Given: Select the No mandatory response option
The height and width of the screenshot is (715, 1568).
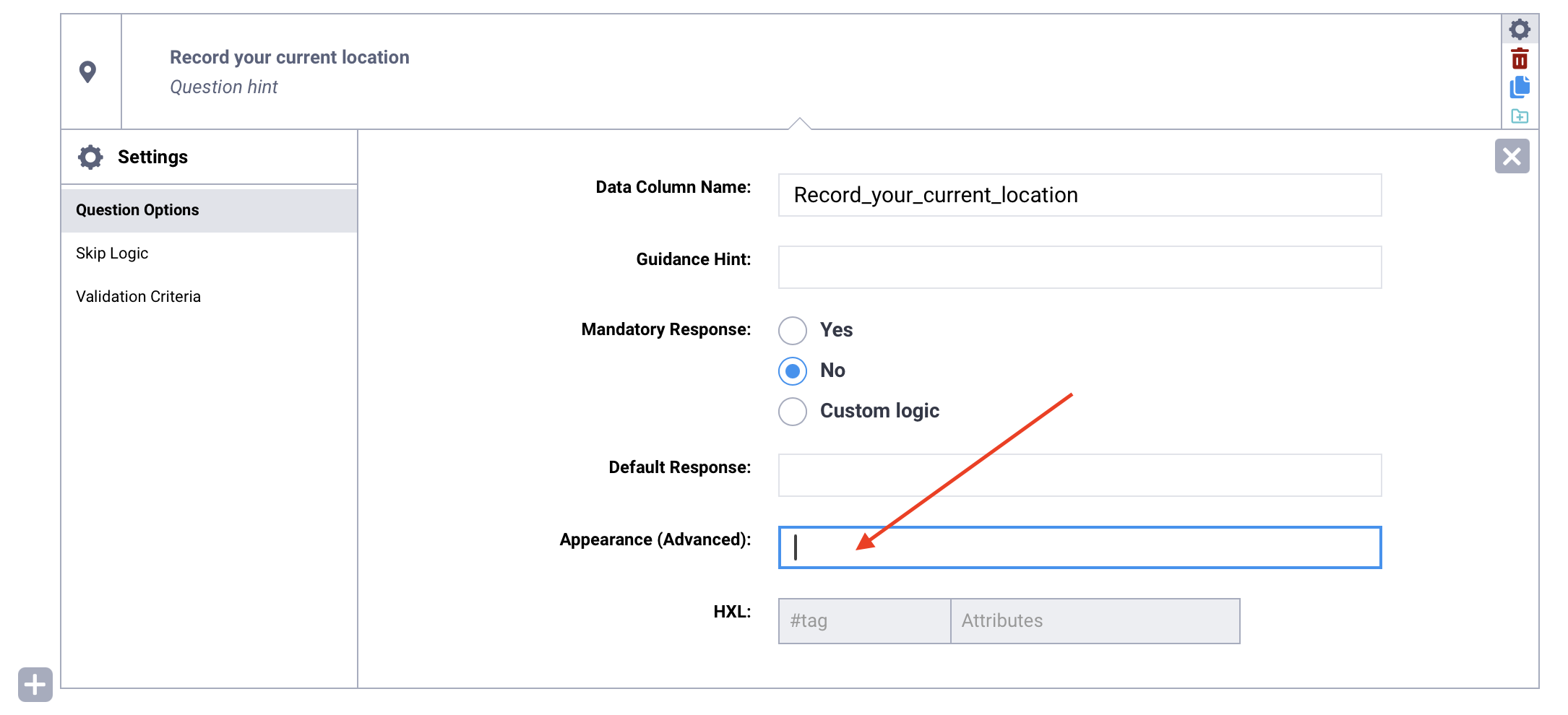Looking at the screenshot, I should 792,370.
